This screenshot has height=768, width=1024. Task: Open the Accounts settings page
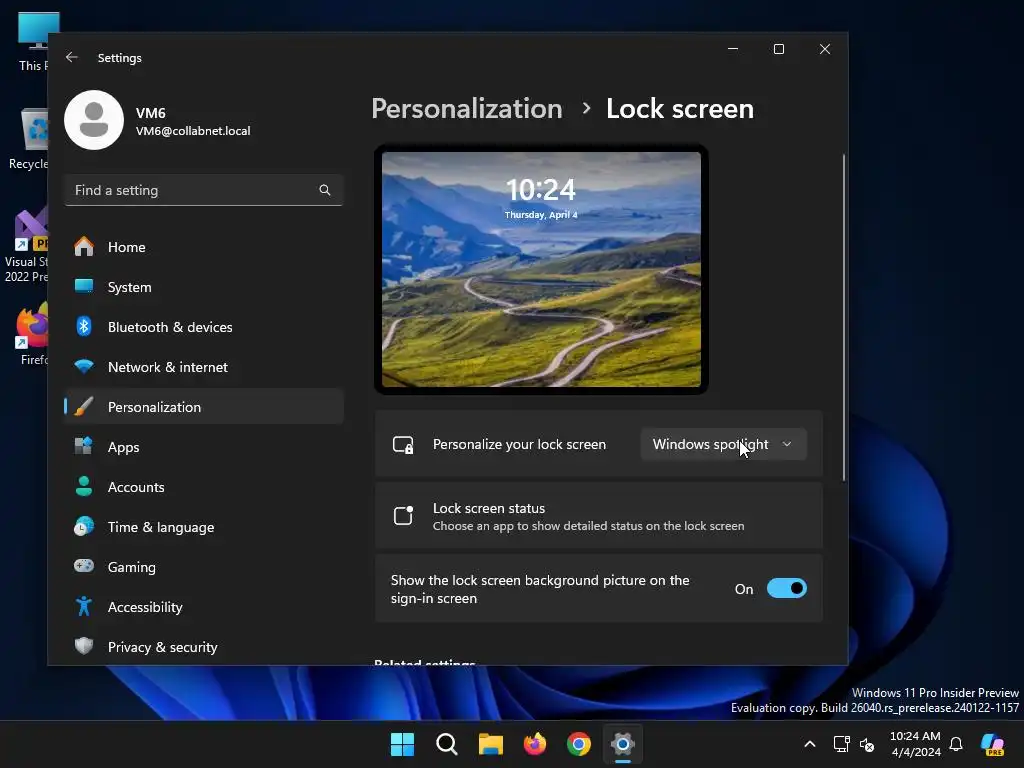click(x=204, y=487)
